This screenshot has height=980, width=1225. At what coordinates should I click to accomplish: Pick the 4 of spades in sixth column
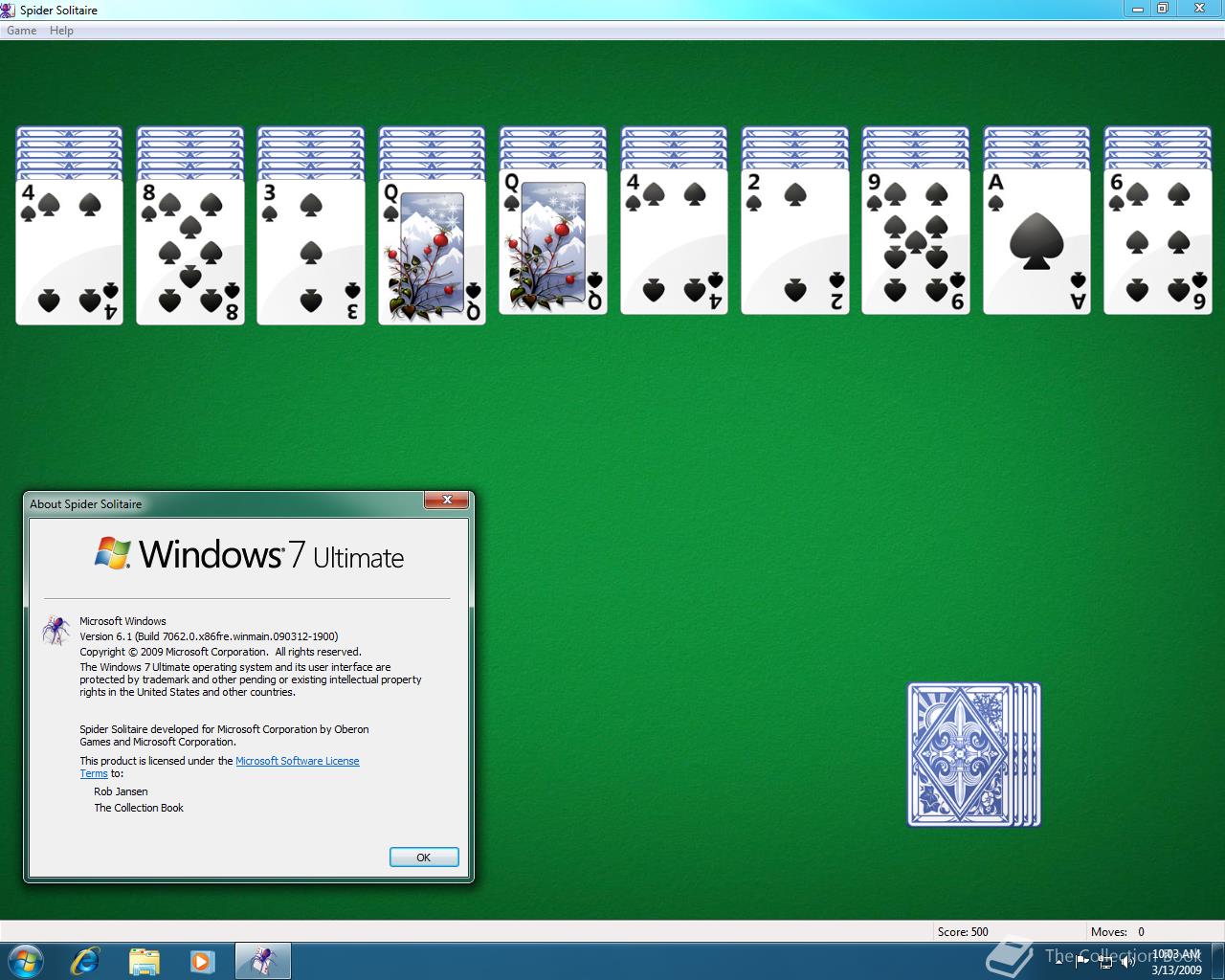pos(674,242)
